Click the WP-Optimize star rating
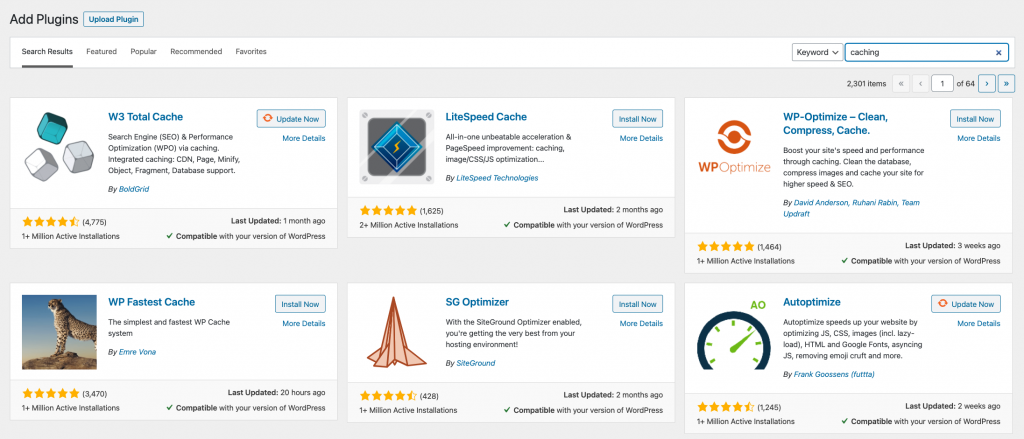1024x439 pixels. [x=726, y=246]
